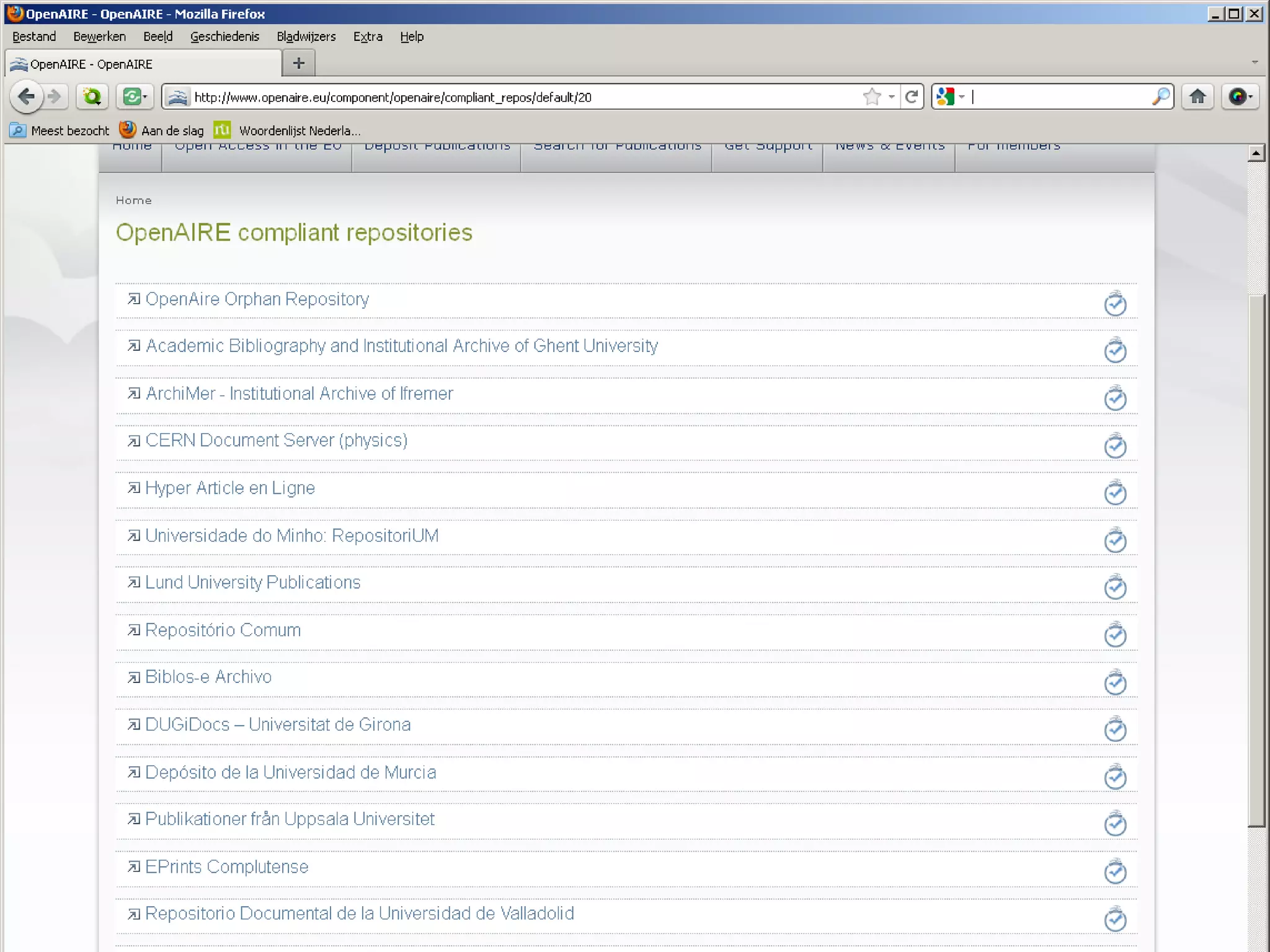Click the Home breadcrumb link
The image size is (1270, 952).
tap(133, 200)
